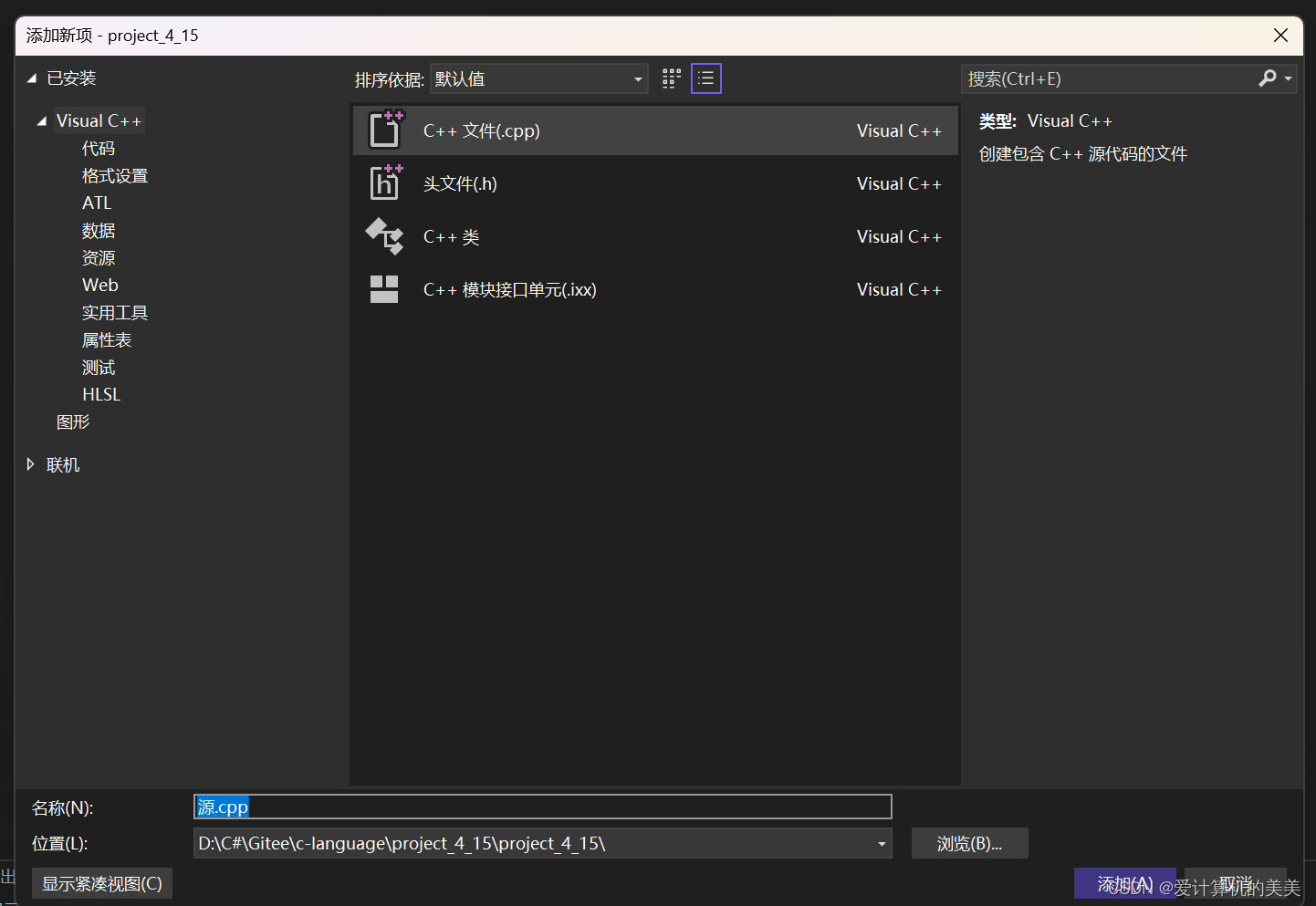Image resolution: width=1316 pixels, height=906 pixels.
Task: Click the 联机 label
Action: click(x=63, y=464)
